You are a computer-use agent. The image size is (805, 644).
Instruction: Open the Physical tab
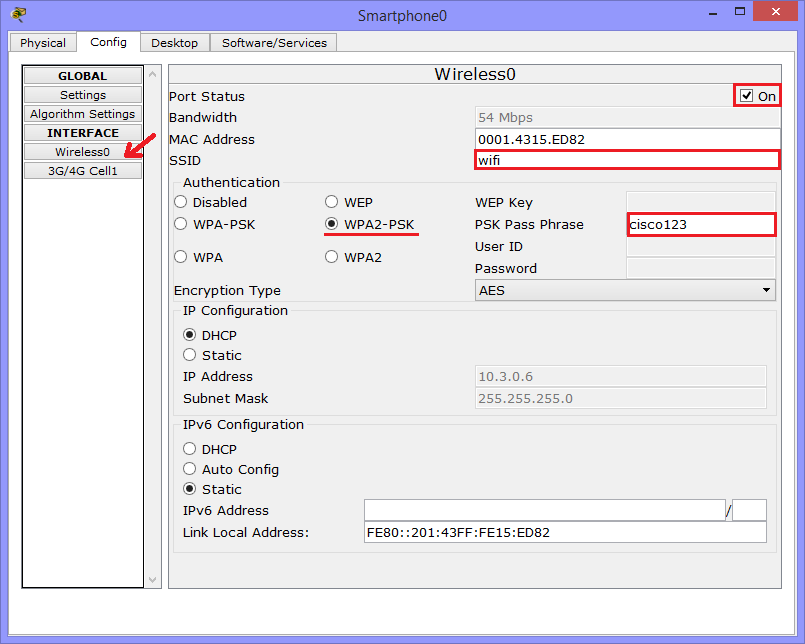pos(42,43)
